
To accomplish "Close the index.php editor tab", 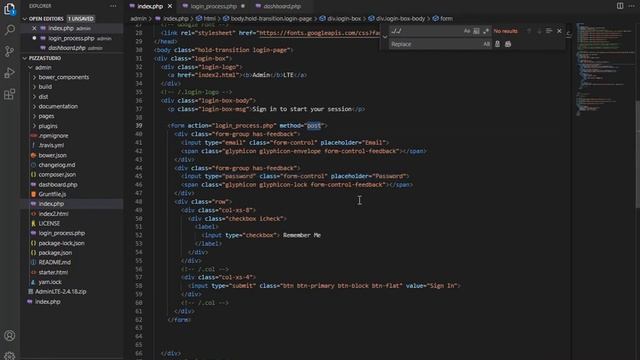I will [170, 6].
